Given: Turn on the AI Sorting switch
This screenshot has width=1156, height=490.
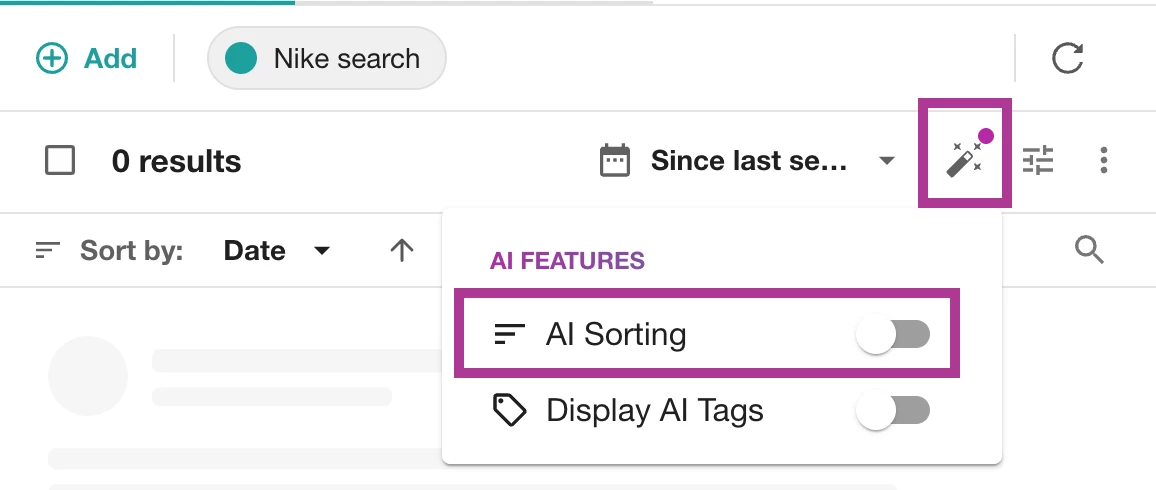Looking at the screenshot, I should (x=893, y=335).
